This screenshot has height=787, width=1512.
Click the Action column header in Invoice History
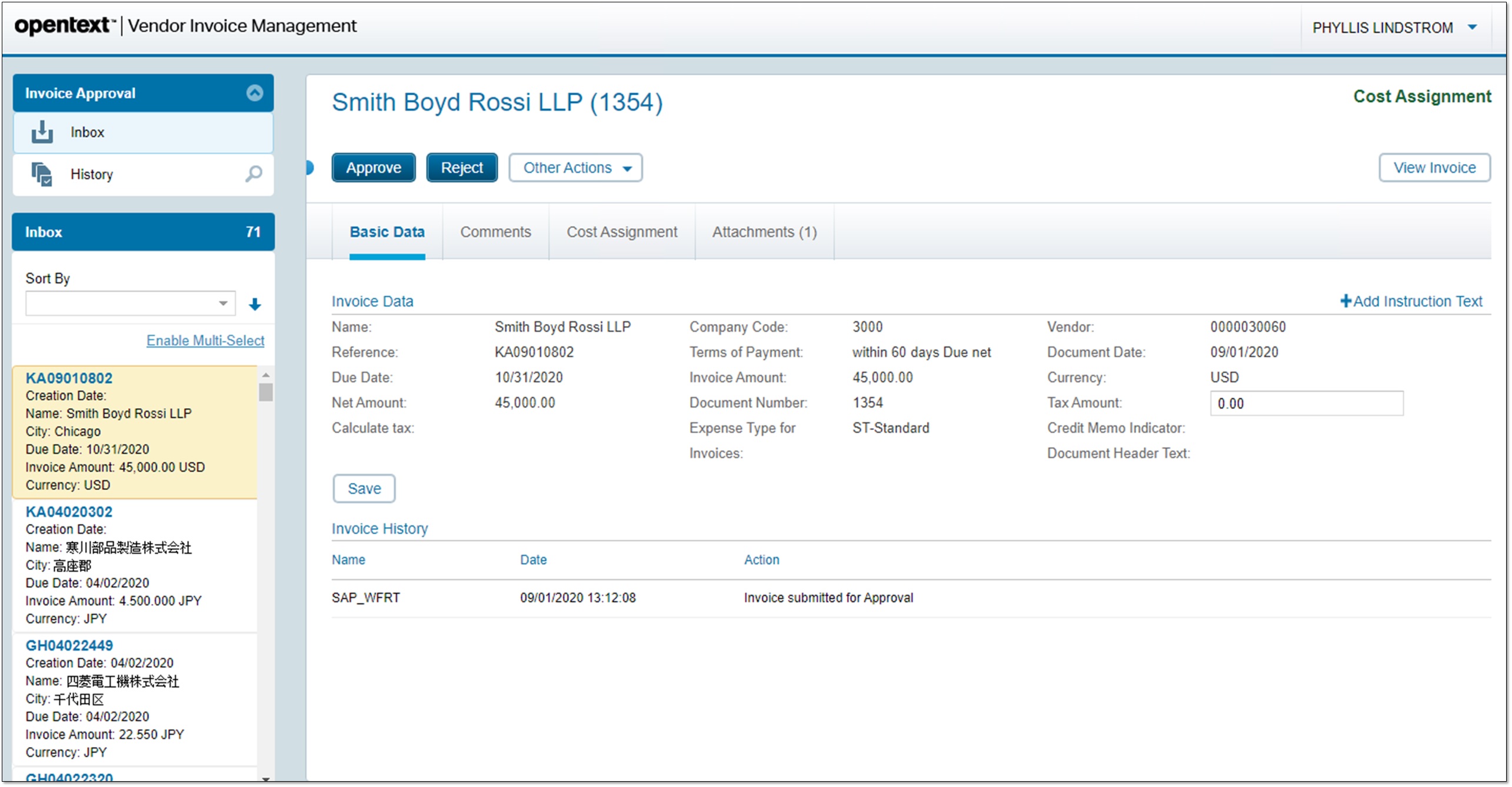761,559
